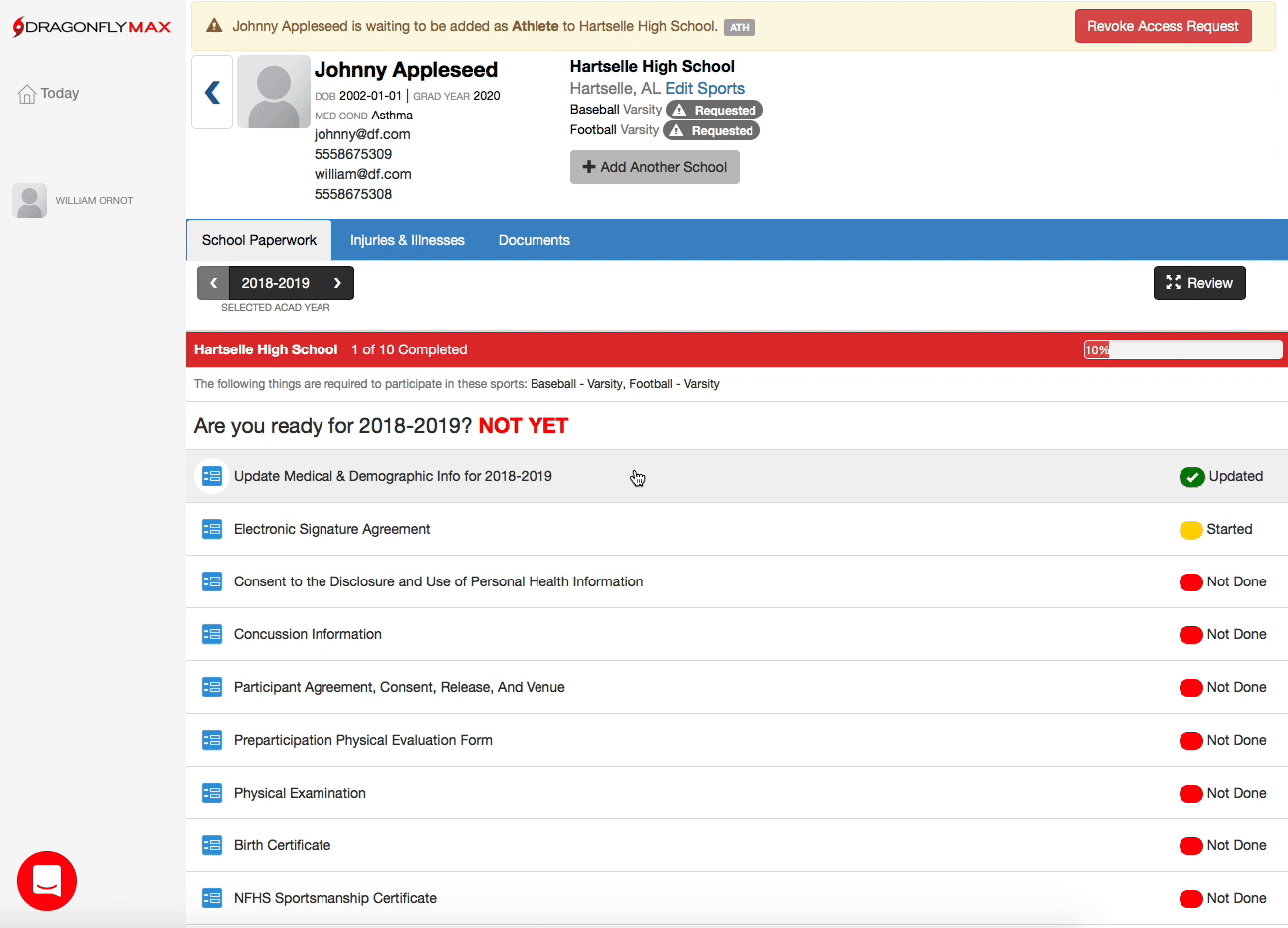Click the Physical Examination form icon
The width and height of the screenshot is (1288, 928).
[212, 793]
